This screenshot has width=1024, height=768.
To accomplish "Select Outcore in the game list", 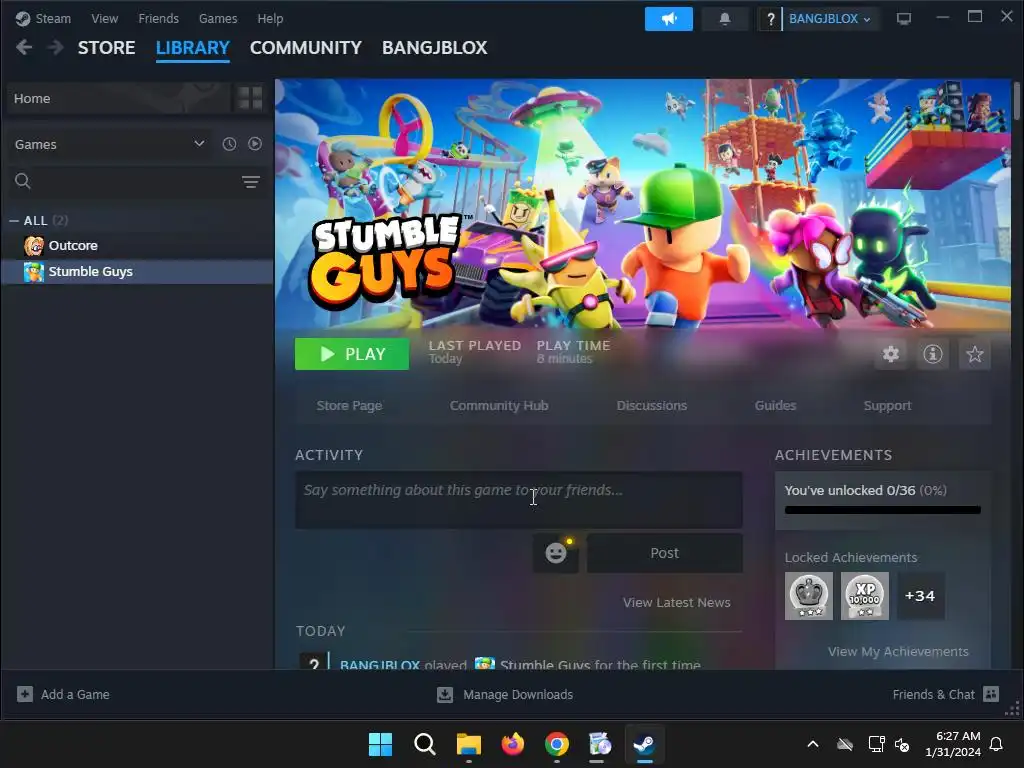I will pos(137,246).
